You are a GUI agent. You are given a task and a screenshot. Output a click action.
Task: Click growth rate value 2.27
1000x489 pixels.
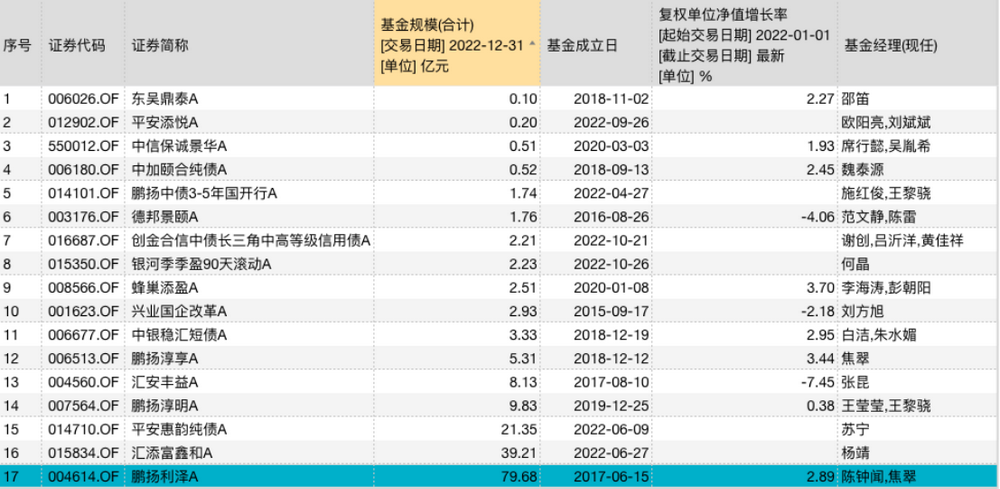tap(820, 99)
